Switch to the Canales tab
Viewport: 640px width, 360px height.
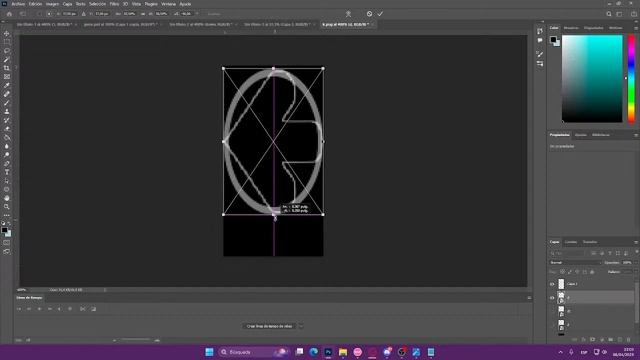coord(571,242)
